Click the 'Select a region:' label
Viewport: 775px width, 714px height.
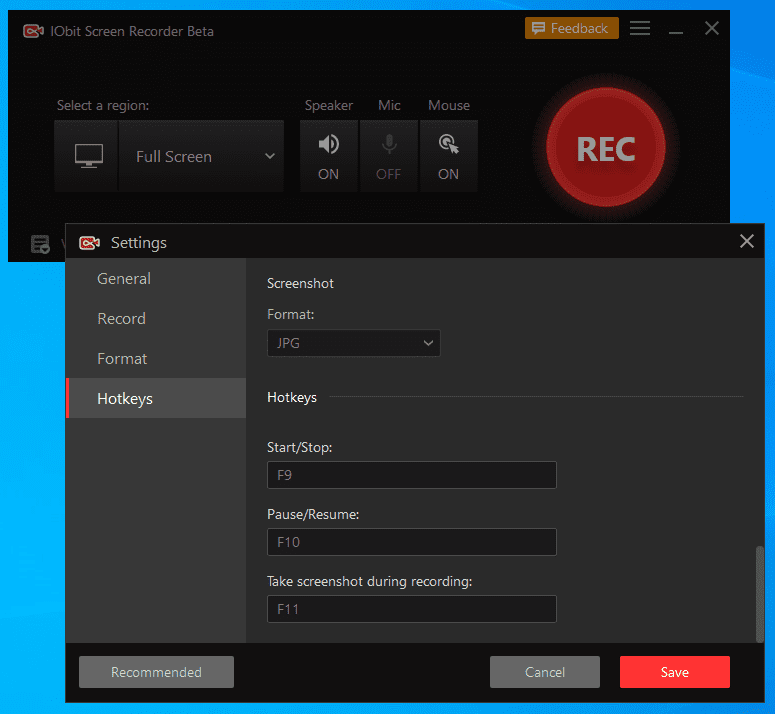103,105
